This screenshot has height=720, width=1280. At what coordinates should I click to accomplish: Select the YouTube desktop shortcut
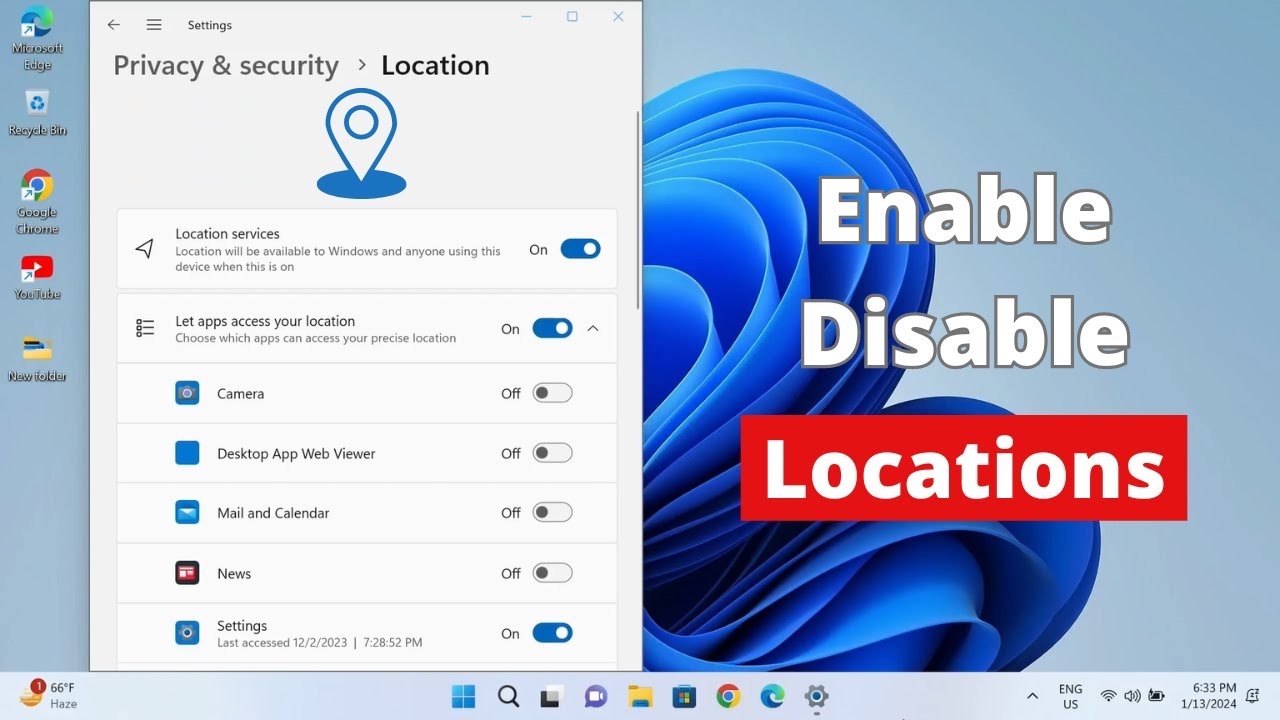click(x=37, y=277)
